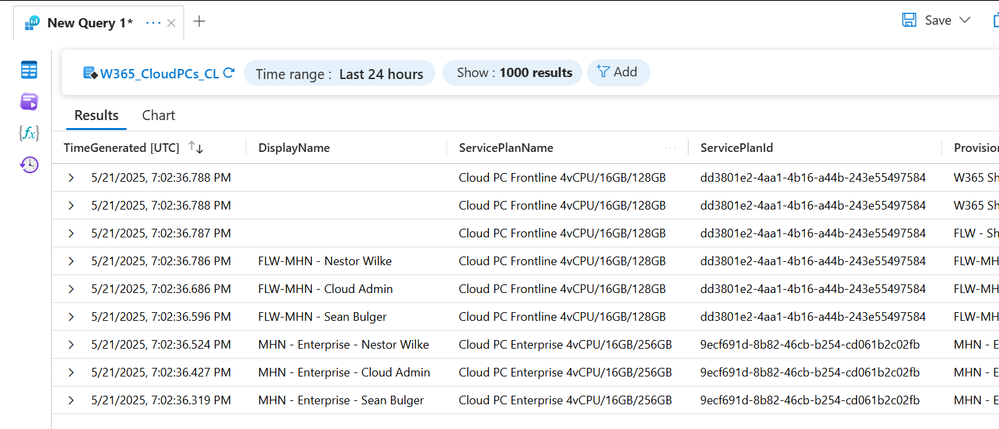Click the Add filter button
Viewport: 999px width, 429px height.
(617, 72)
